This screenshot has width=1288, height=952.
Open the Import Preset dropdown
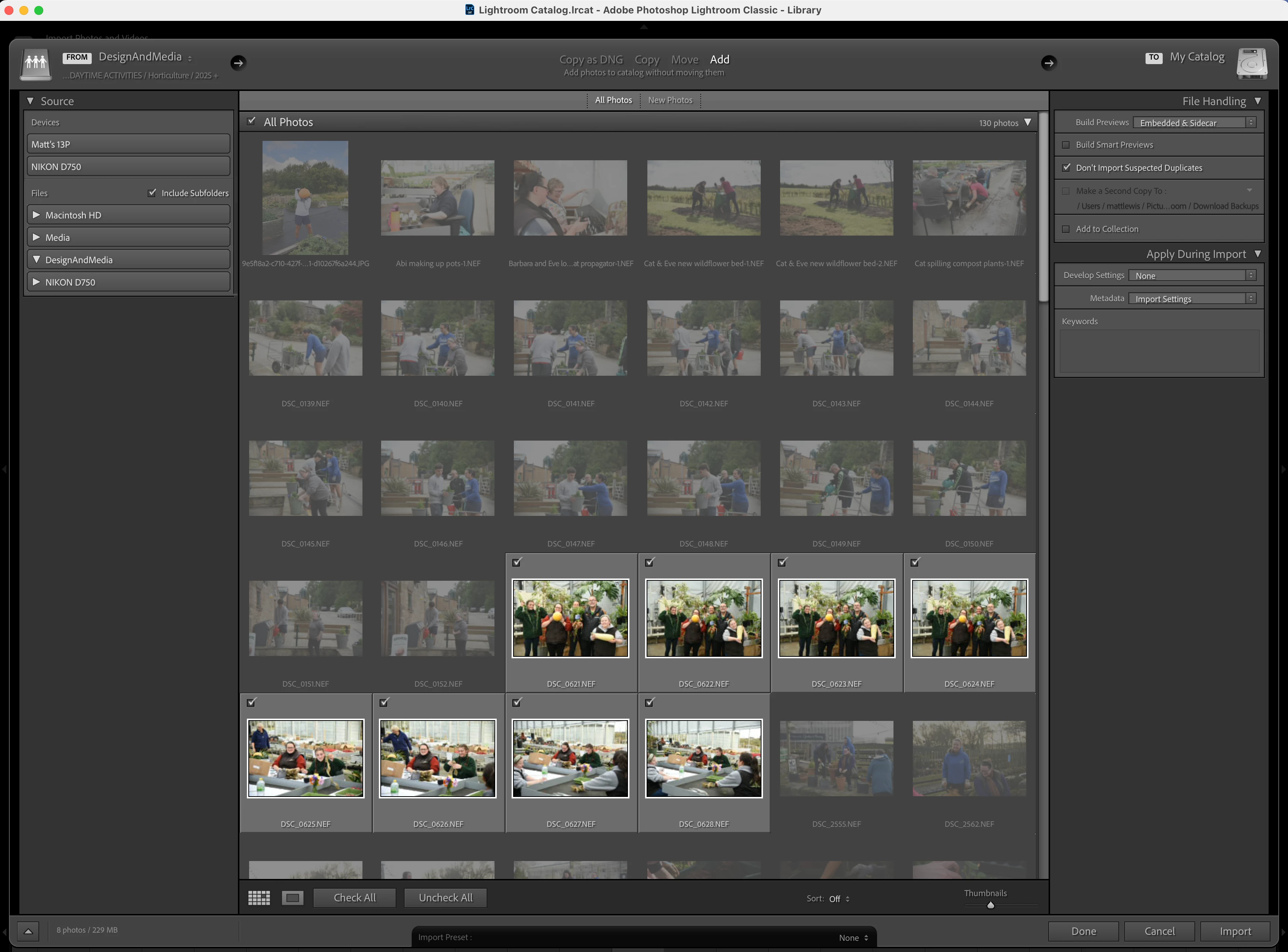(x=853, y=937)
